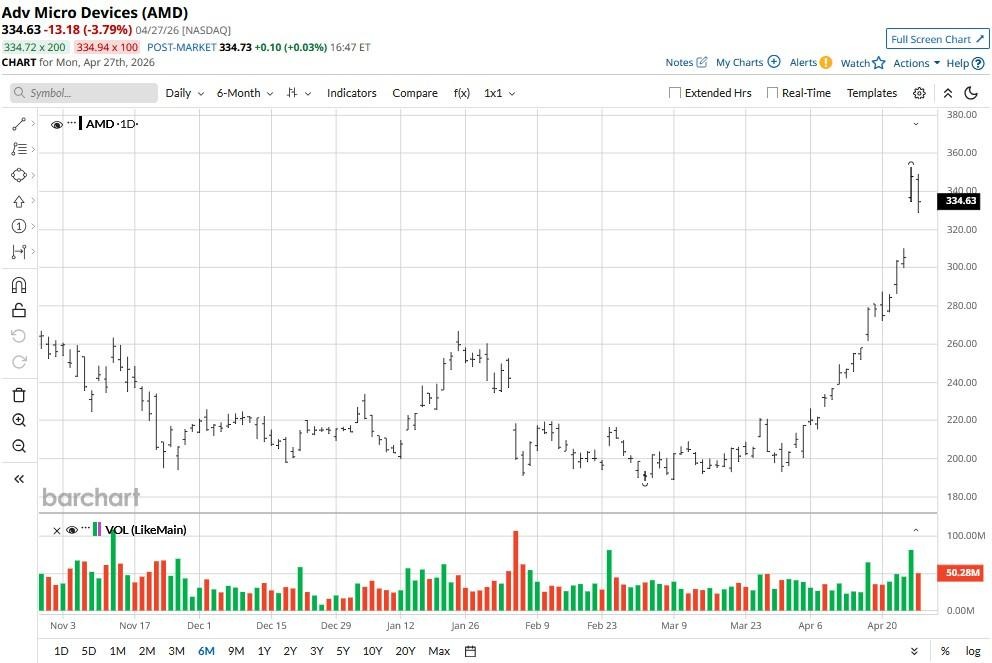Viewport: 992px width, 663px height.
Task: Zoom in using the plus magnifier icon
Action: (18, 421)
